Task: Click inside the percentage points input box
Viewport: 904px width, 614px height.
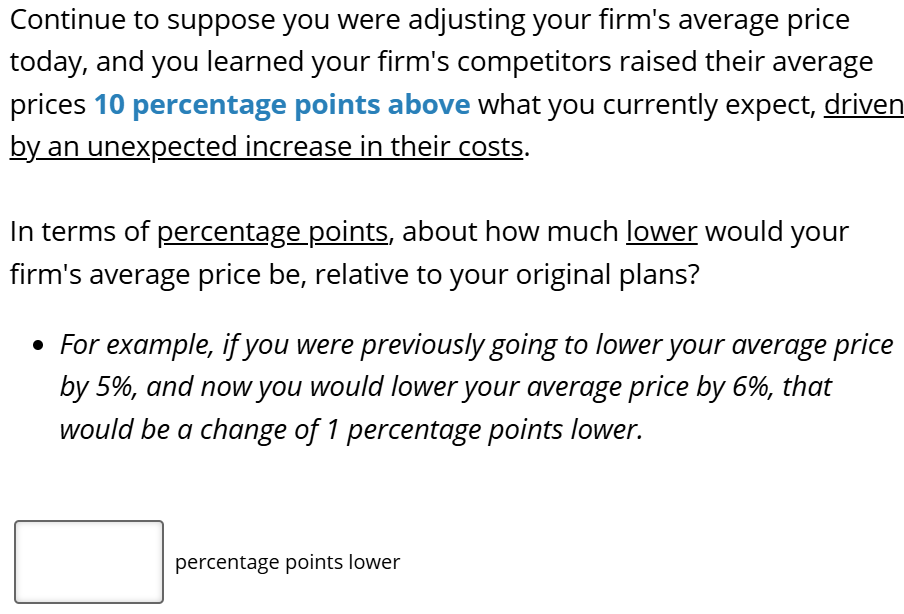Action: [x=88, y=561]
